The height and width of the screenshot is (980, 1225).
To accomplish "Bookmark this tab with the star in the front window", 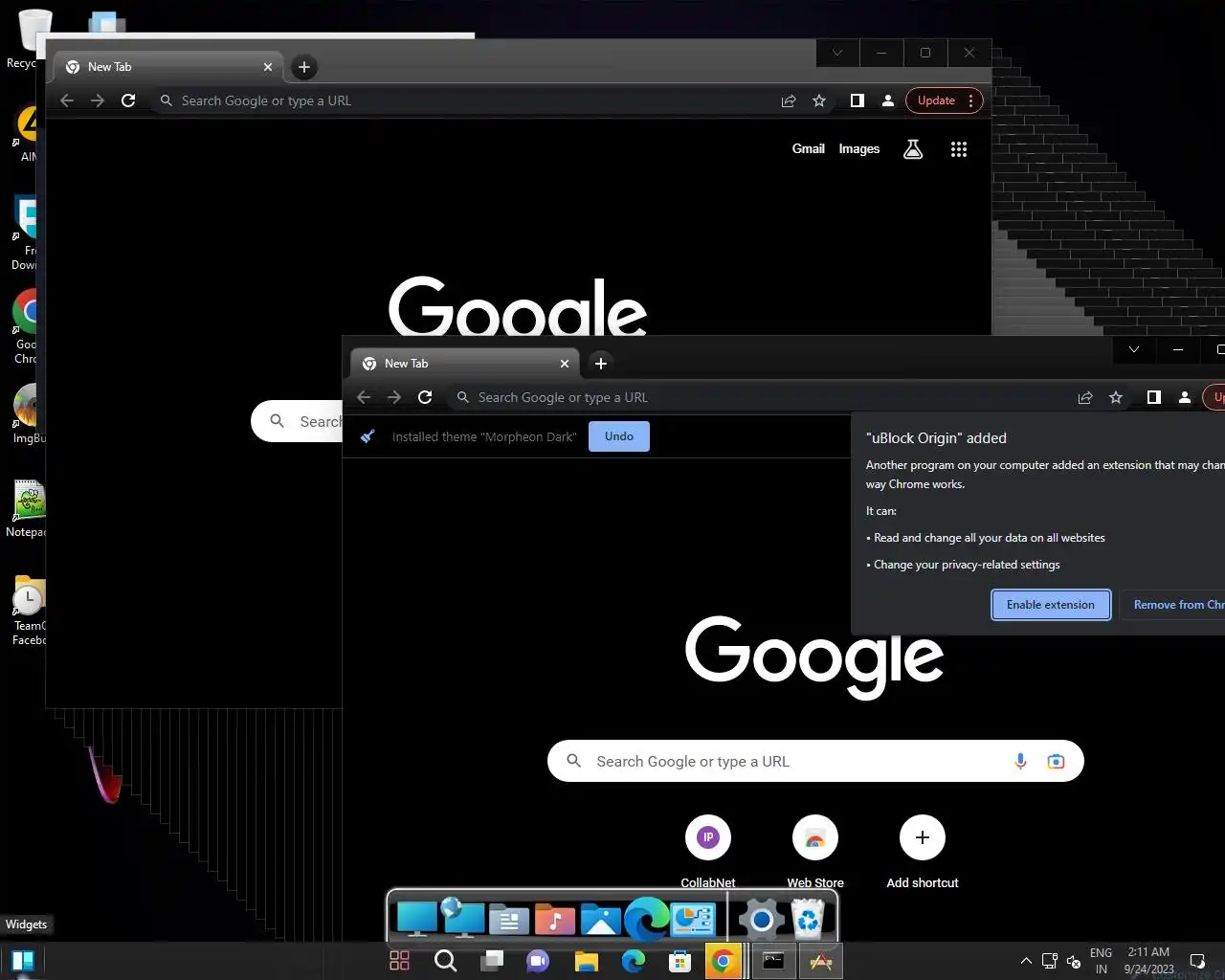I will pyautogui.click(x=1116, y=397).
